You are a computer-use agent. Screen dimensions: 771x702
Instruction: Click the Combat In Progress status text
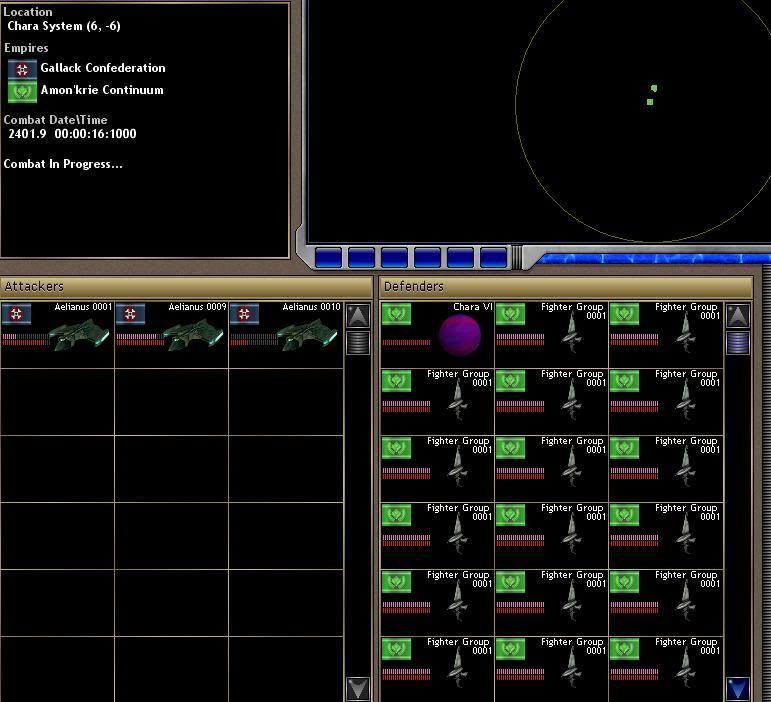coord(63,164)
